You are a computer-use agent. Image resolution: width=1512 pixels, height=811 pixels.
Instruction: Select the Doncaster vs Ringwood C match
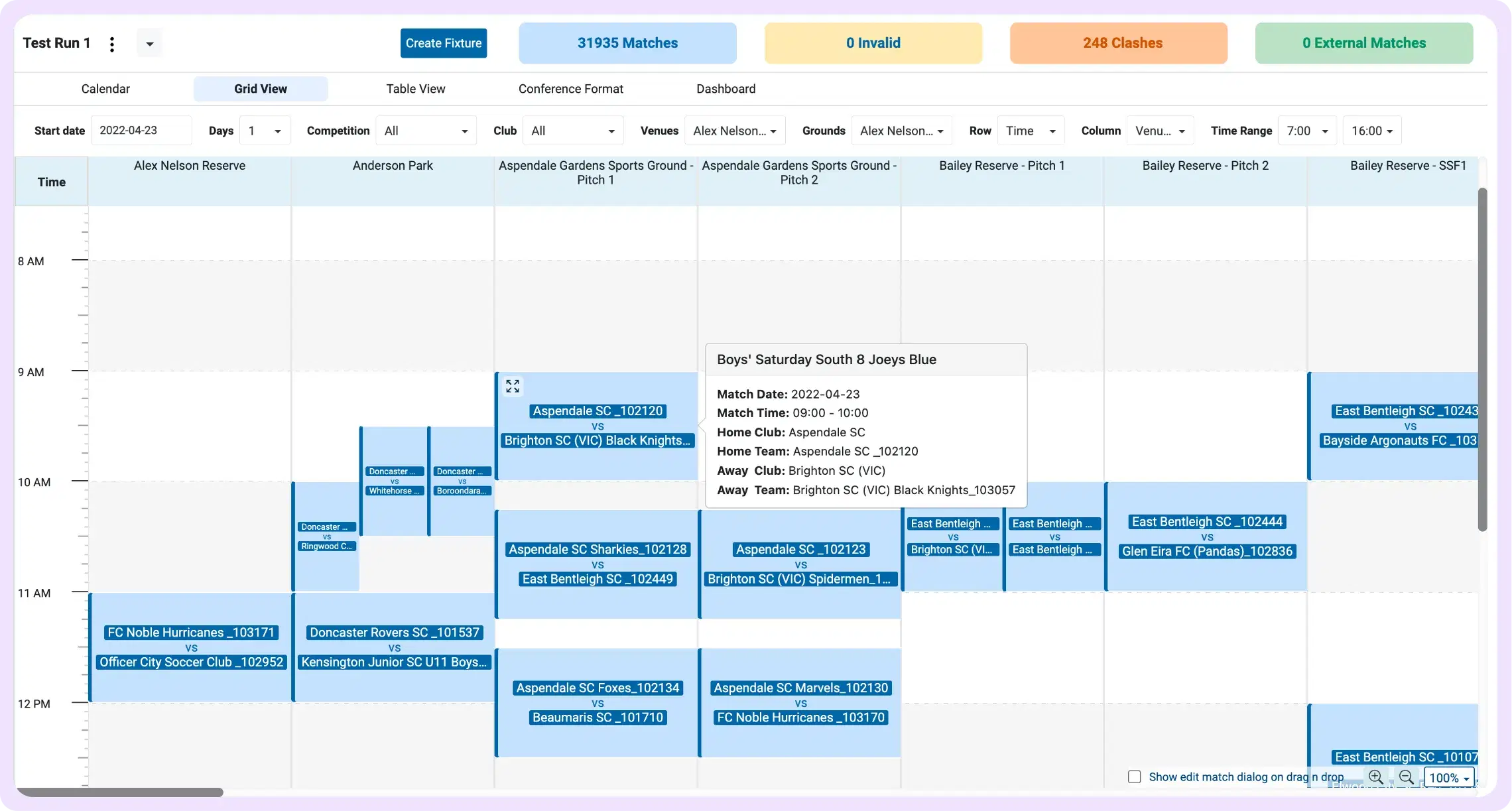pyautogui.click(x=326, y=536)
